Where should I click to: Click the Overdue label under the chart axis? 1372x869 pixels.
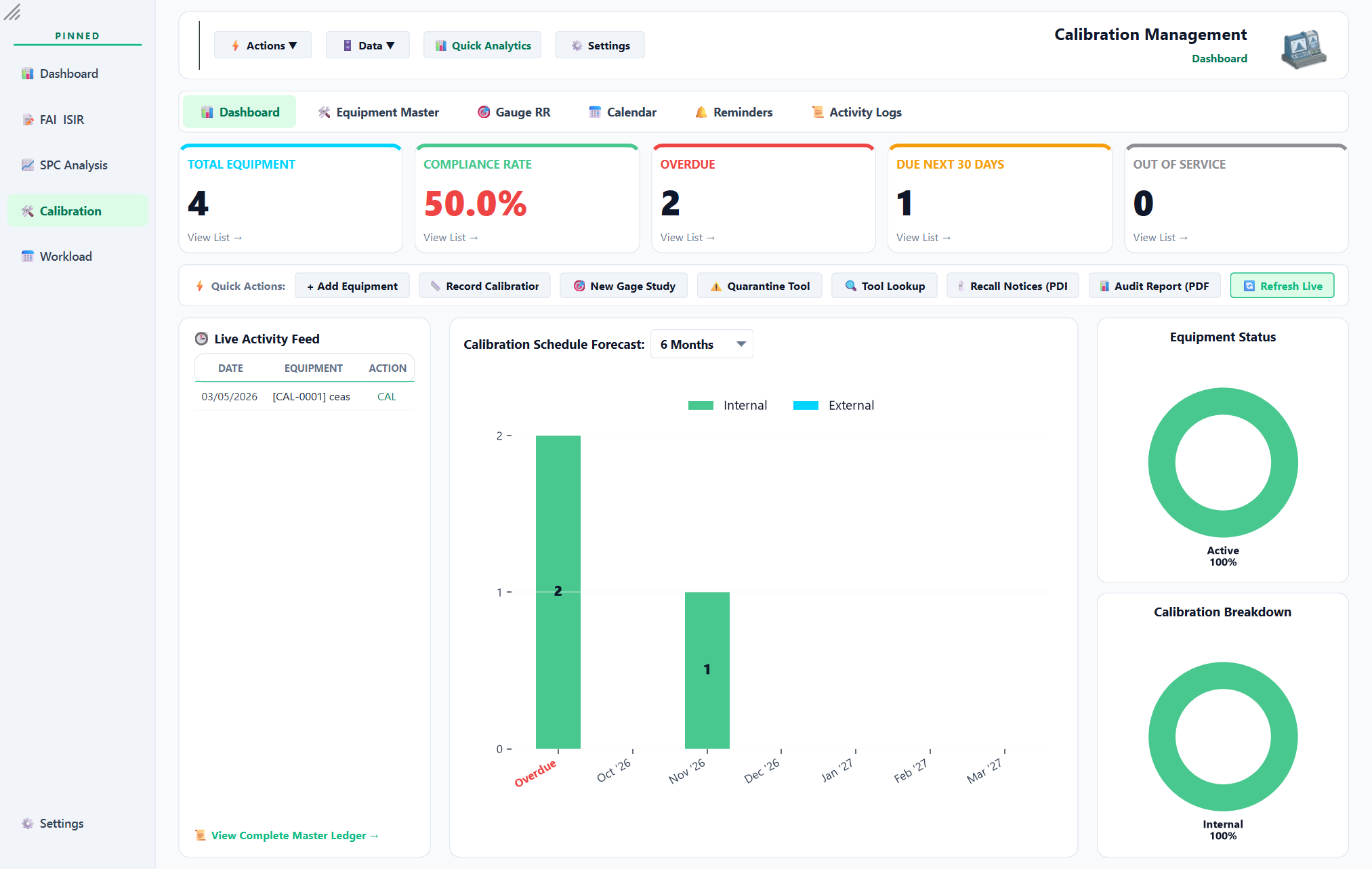coord(535,773)
